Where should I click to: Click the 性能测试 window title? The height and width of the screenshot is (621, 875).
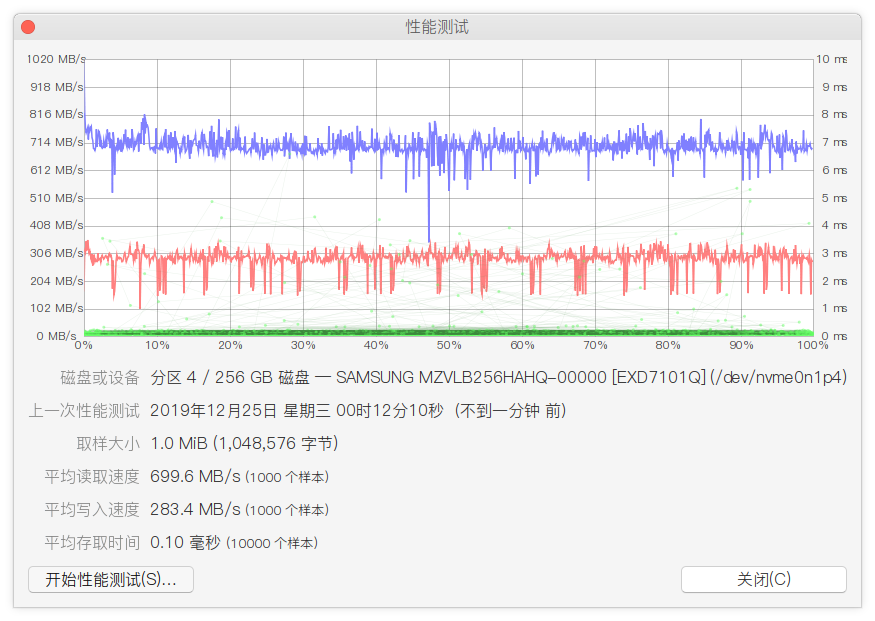[437, 27]
